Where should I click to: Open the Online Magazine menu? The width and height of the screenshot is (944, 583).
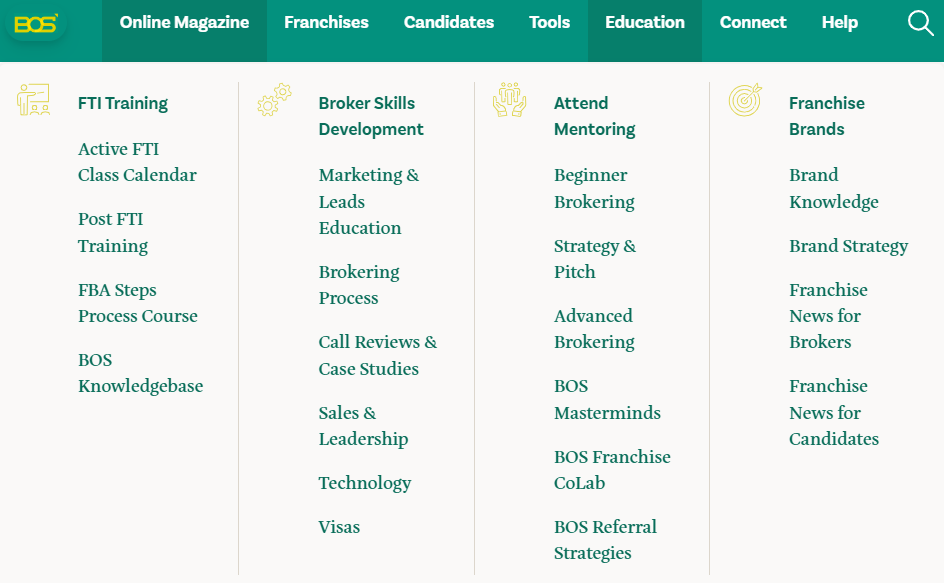click(x=184, y=23)
